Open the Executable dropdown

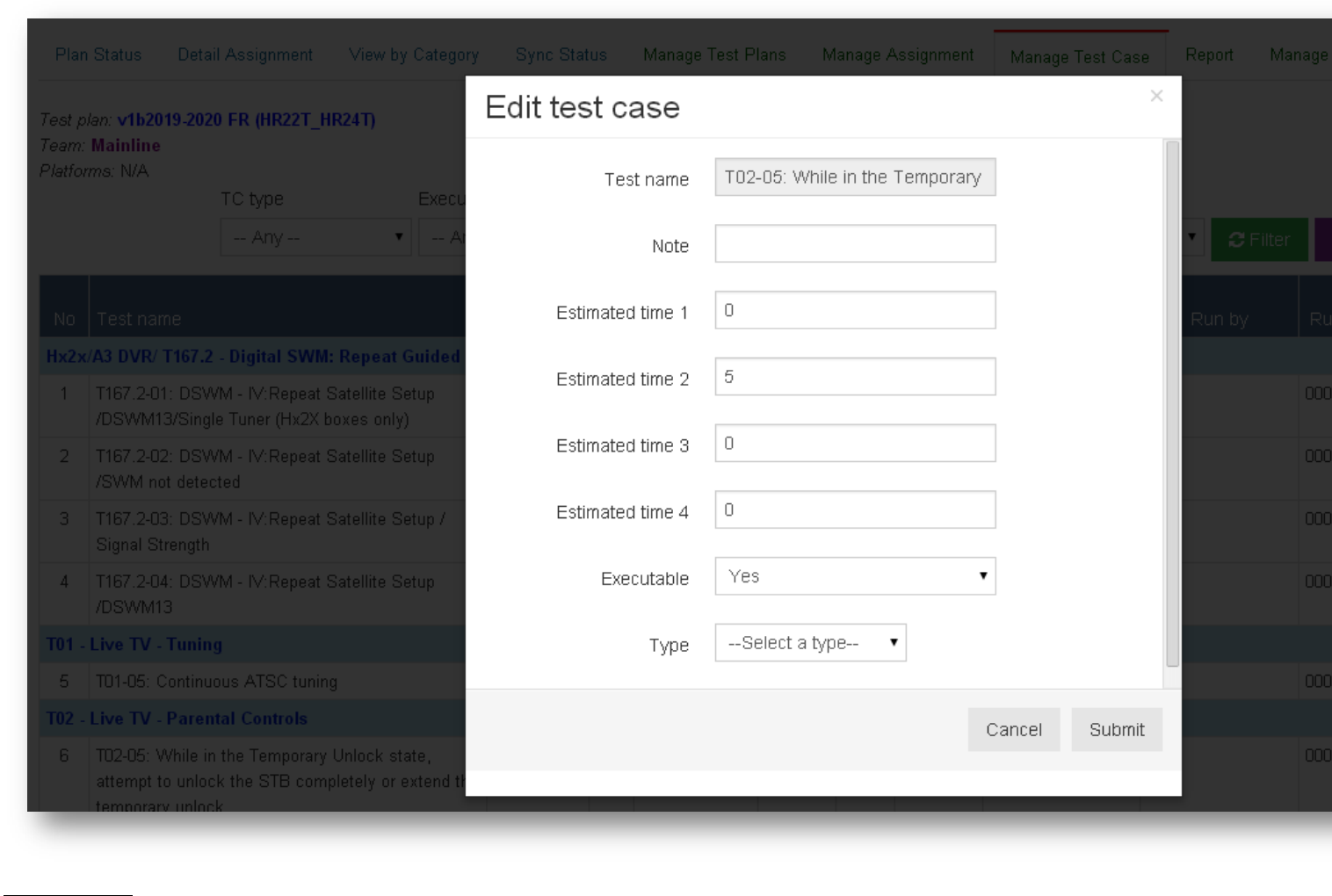pos(855,576)
